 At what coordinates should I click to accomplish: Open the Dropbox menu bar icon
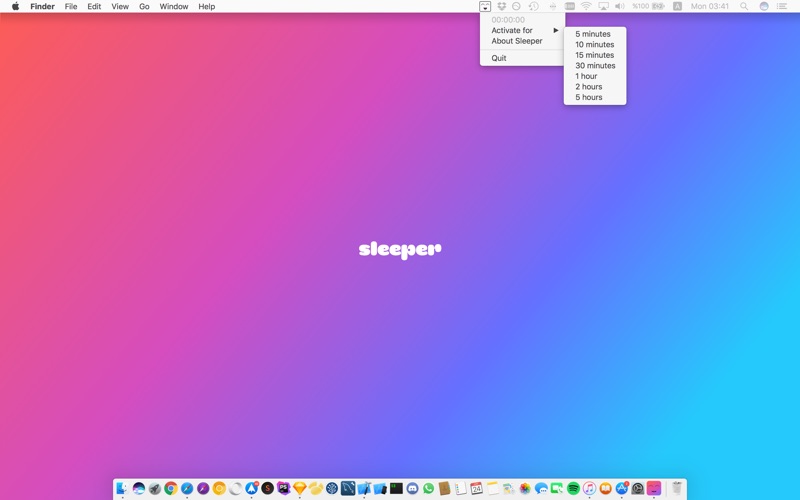[502, 6]
